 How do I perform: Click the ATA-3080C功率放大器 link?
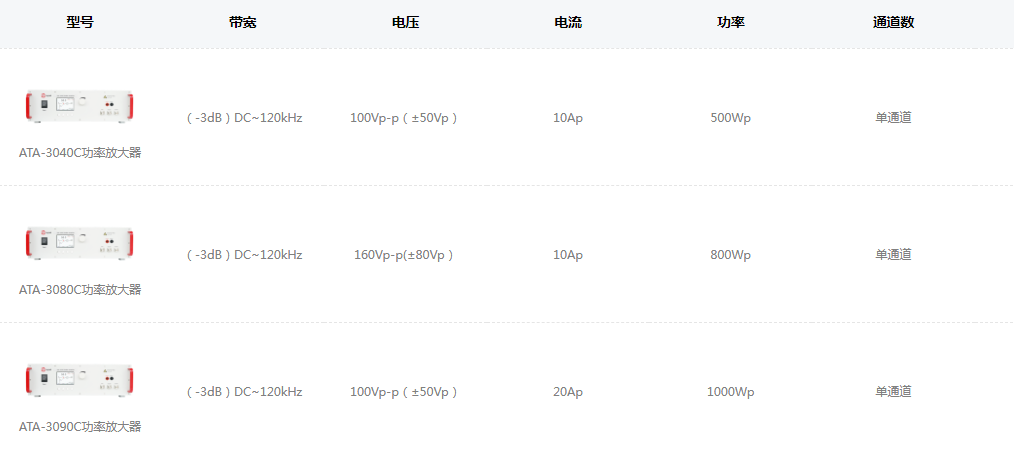(80, 290)
